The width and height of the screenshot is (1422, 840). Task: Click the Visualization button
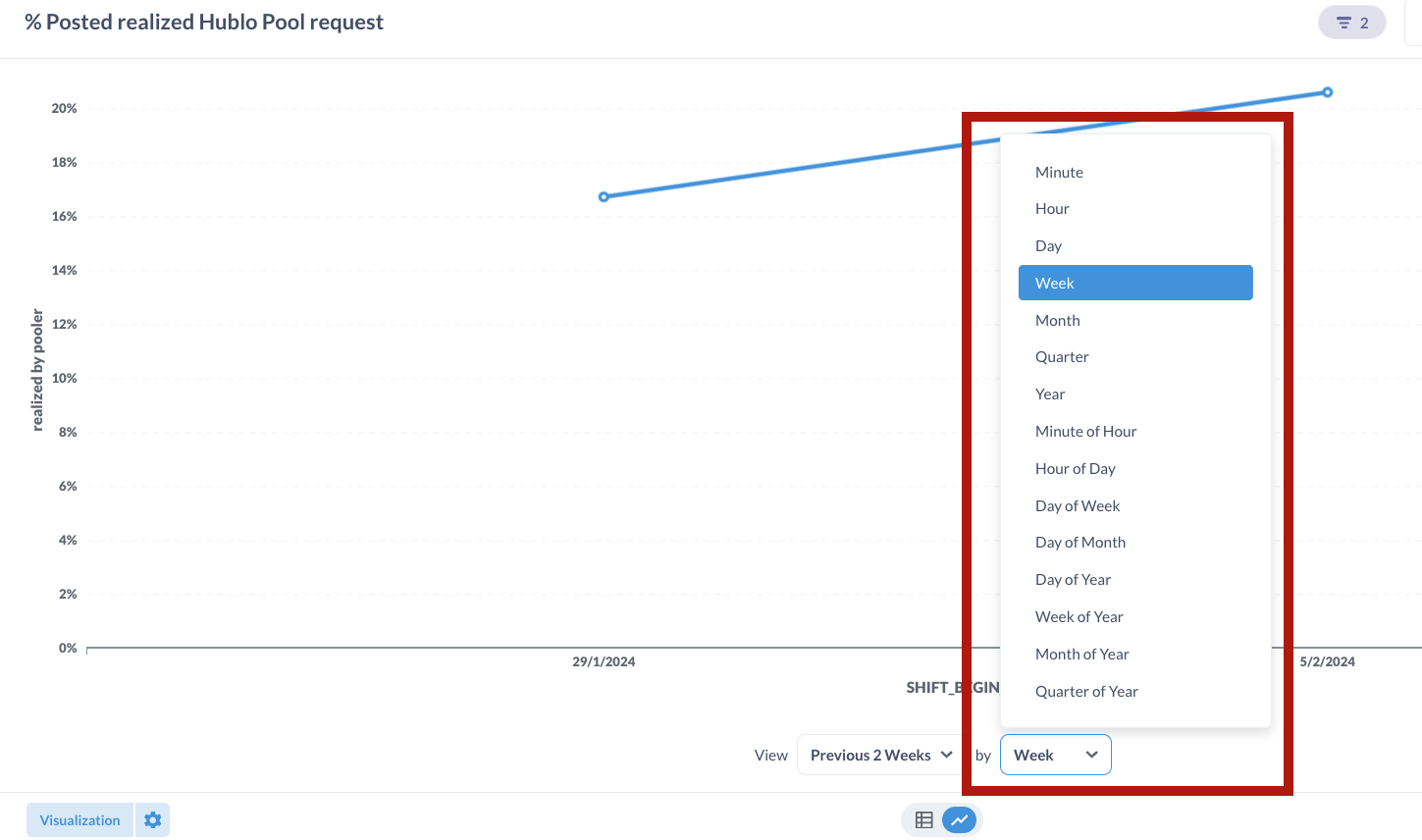tap(79, 819)
